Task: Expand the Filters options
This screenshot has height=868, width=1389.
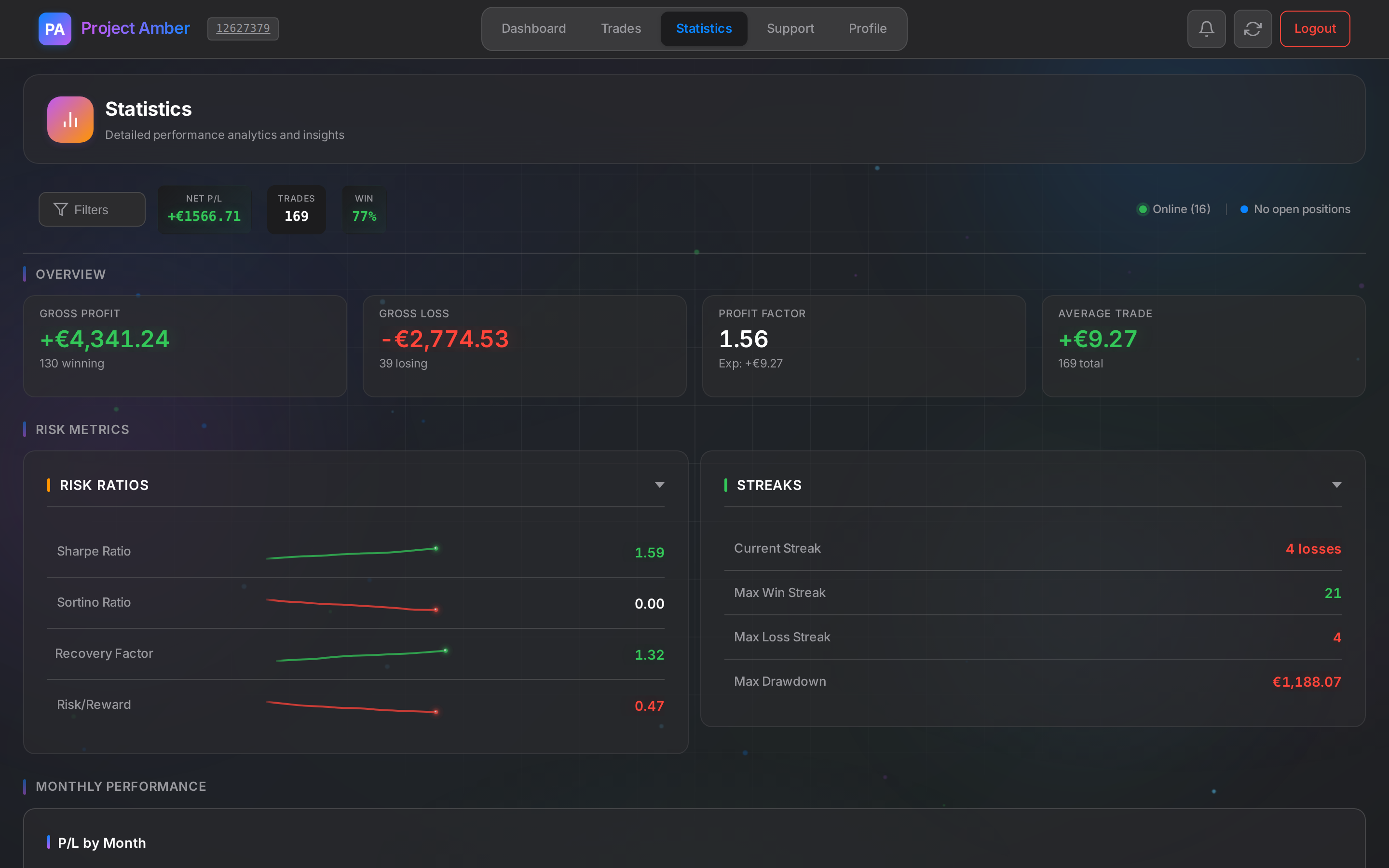Action: click(91, 209)
